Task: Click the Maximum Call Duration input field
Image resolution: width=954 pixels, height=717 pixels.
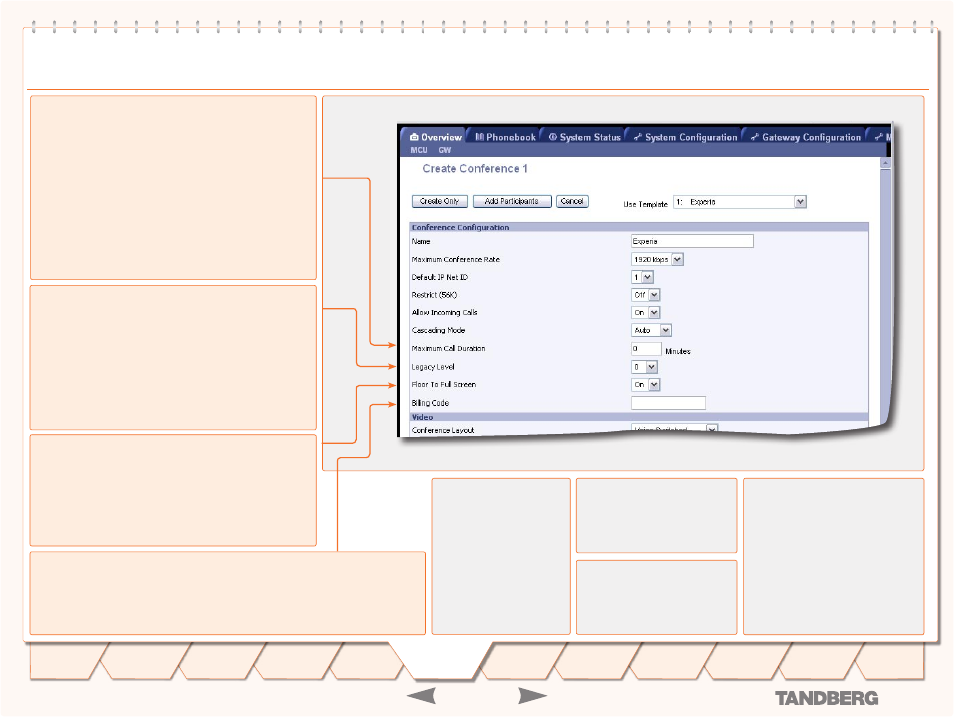Action: pyautogui.click(x=646, y=349)
